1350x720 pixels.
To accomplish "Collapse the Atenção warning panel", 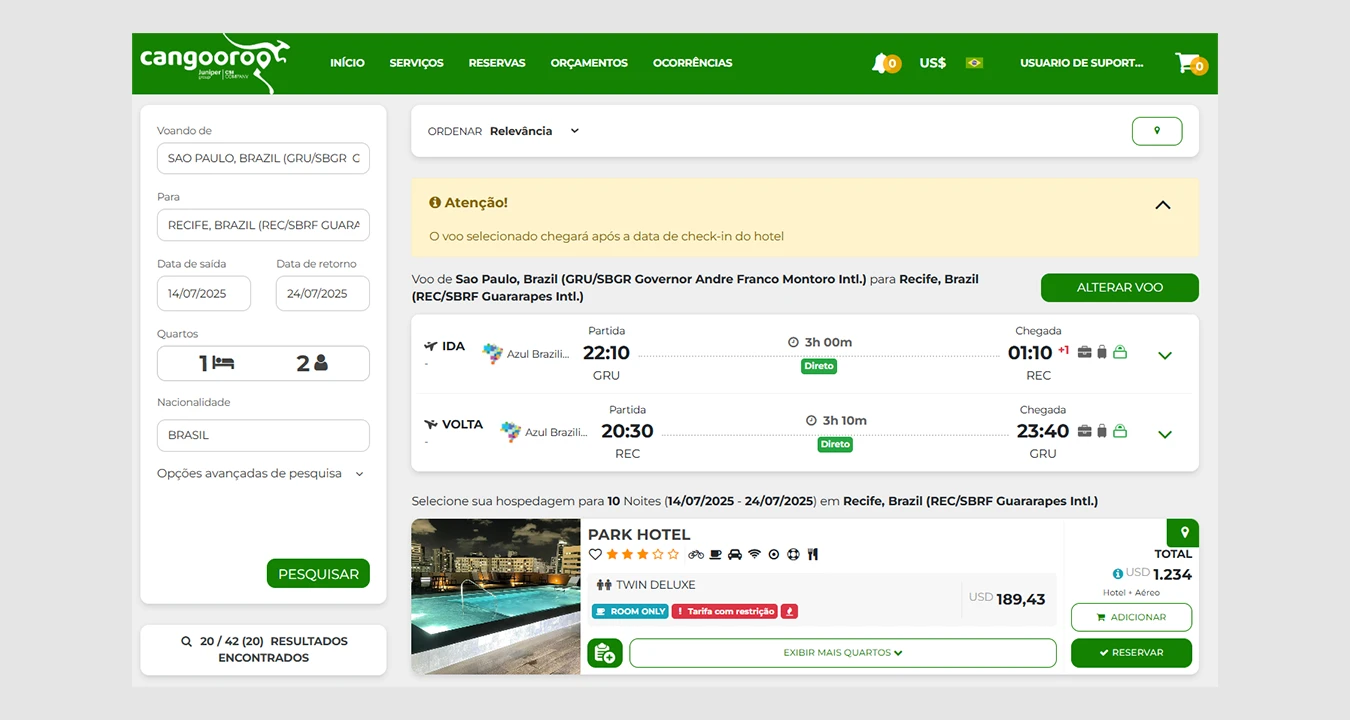I will [x=1162, y=205].
